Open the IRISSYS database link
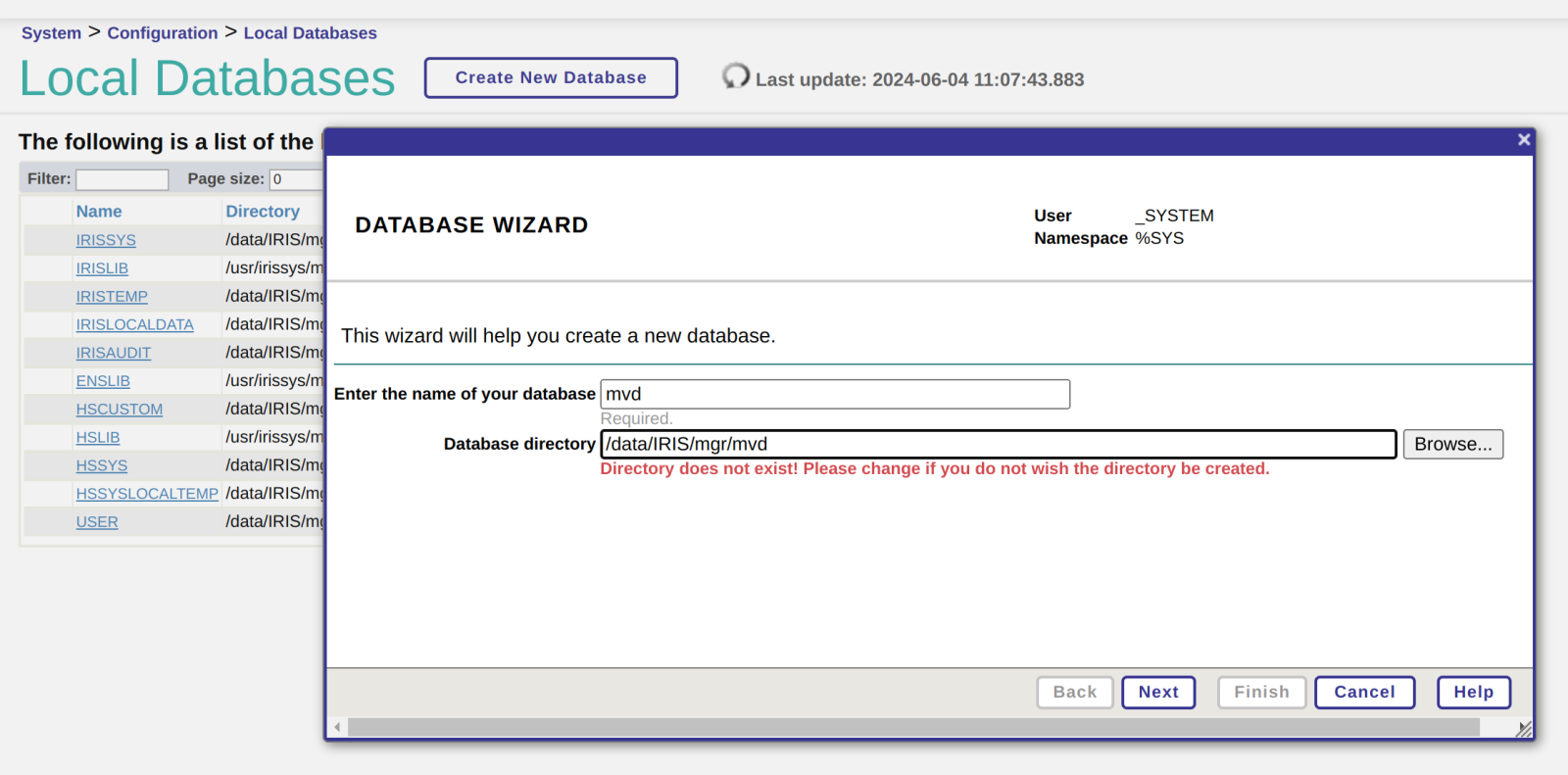This screenshot has width=1568, height=775. [106, 240]
